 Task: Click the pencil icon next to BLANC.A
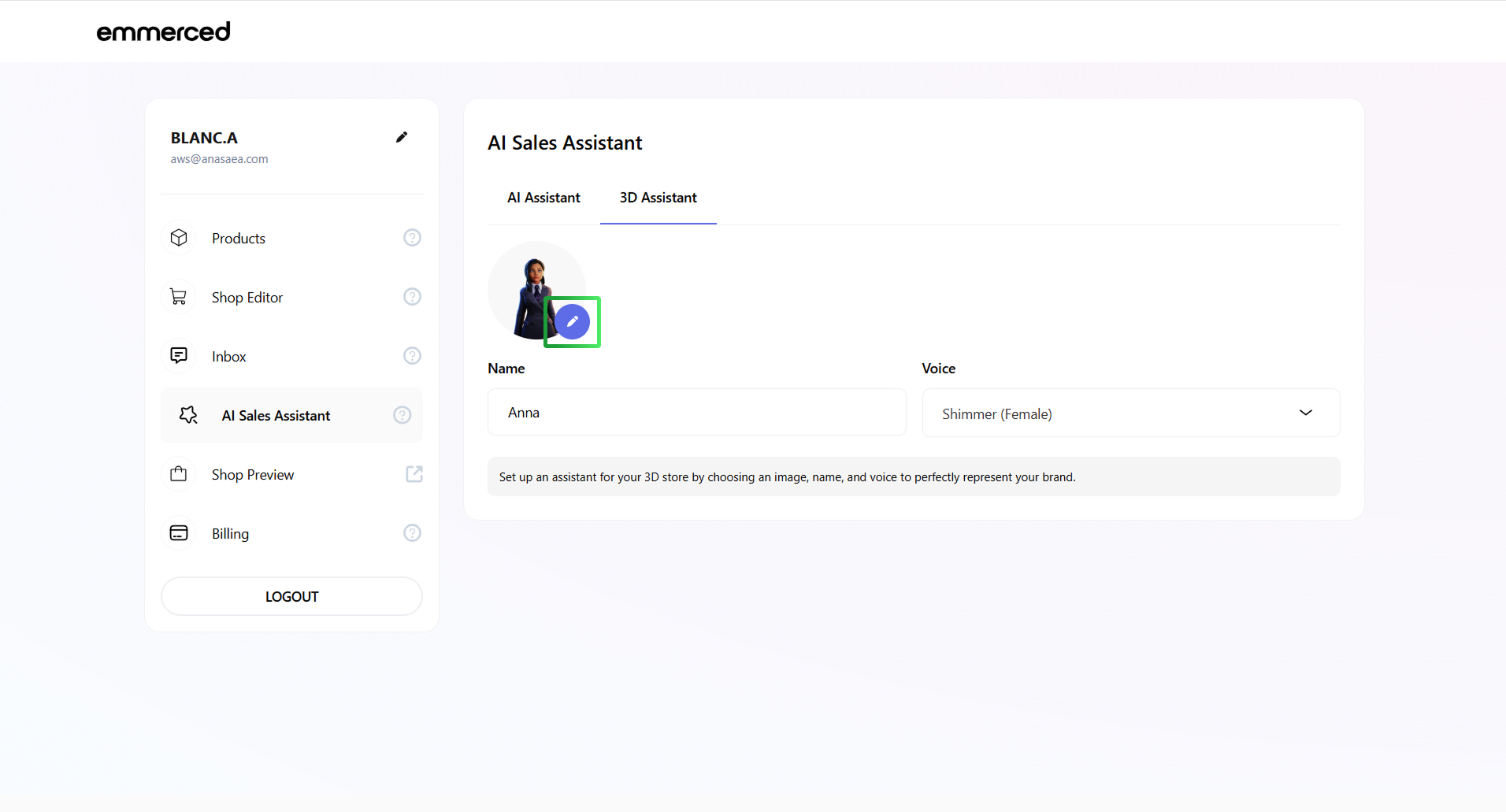[402, 137]
